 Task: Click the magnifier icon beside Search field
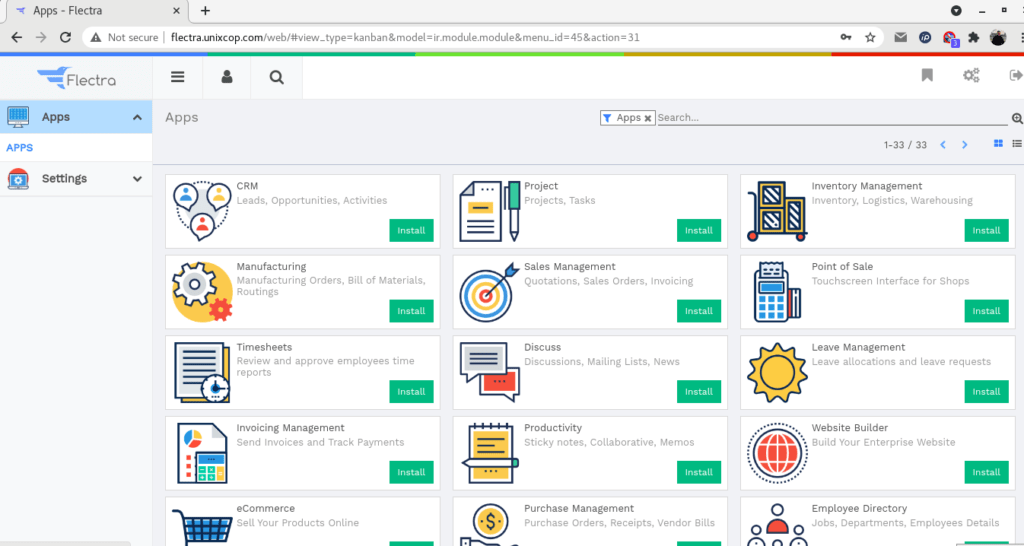click(1017, 118)
